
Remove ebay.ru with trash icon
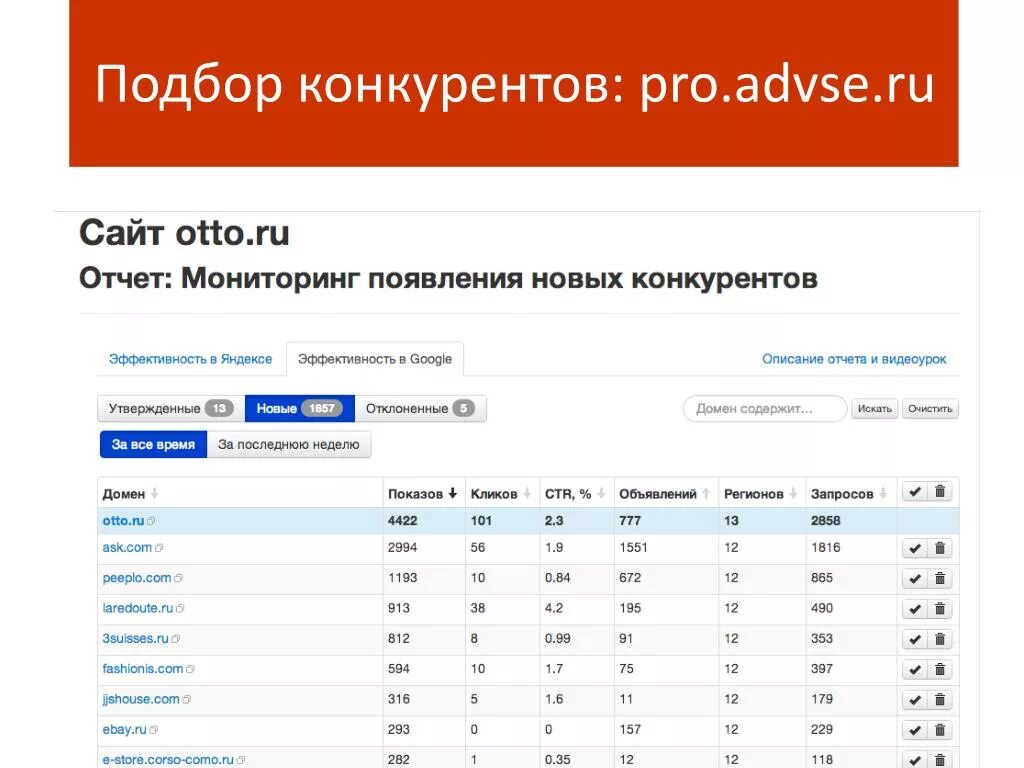(940, 730)
